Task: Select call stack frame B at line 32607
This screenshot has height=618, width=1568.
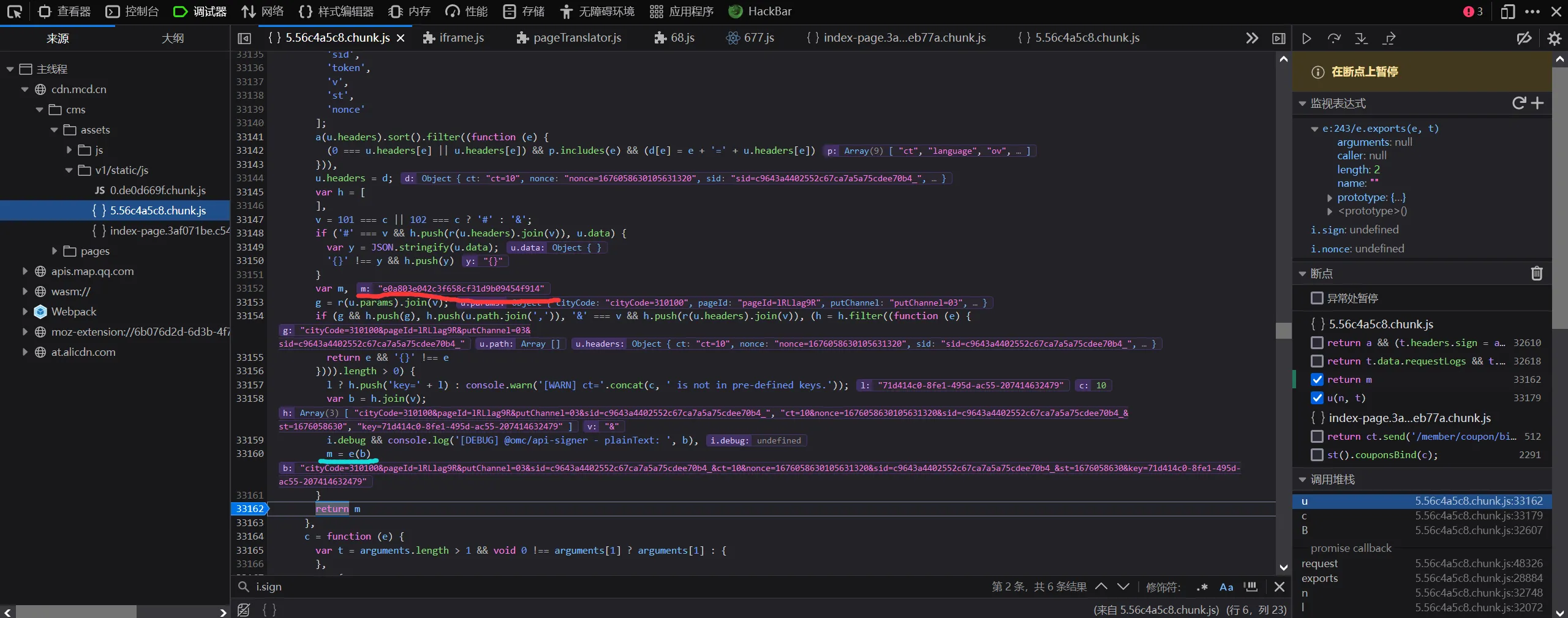Action: (x=1422, y=530)
